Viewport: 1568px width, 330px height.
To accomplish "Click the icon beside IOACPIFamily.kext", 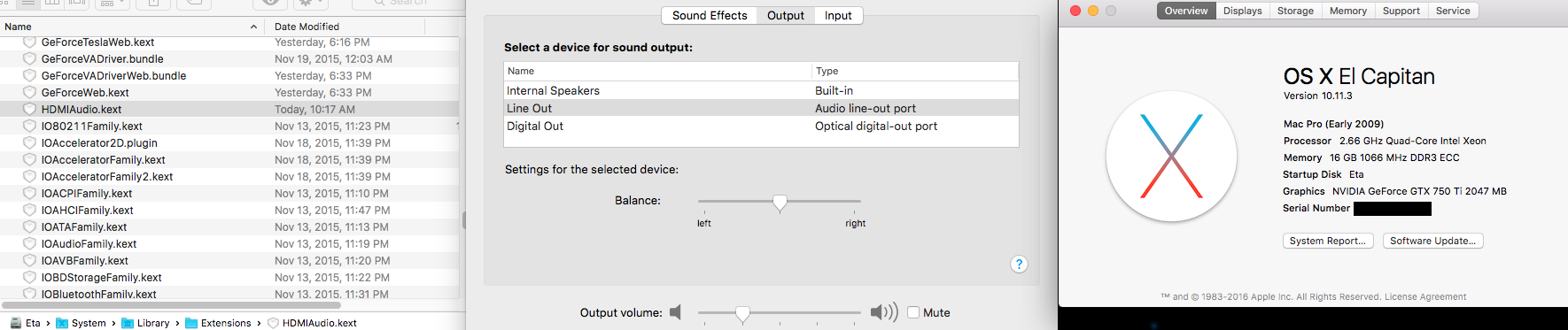I will (x=29, y=193).
